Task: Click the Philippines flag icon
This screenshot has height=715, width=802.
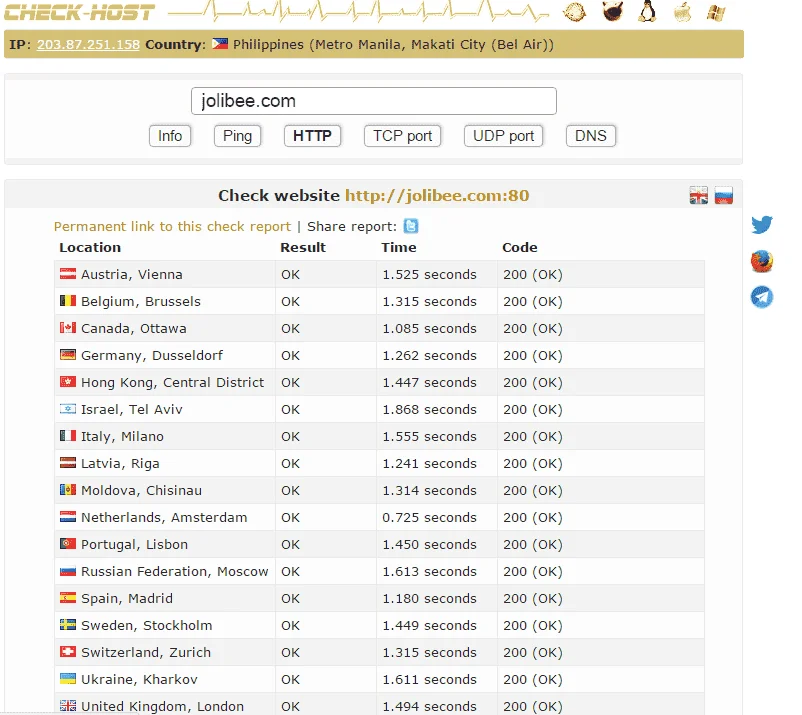Action: [x=220, y=44]
